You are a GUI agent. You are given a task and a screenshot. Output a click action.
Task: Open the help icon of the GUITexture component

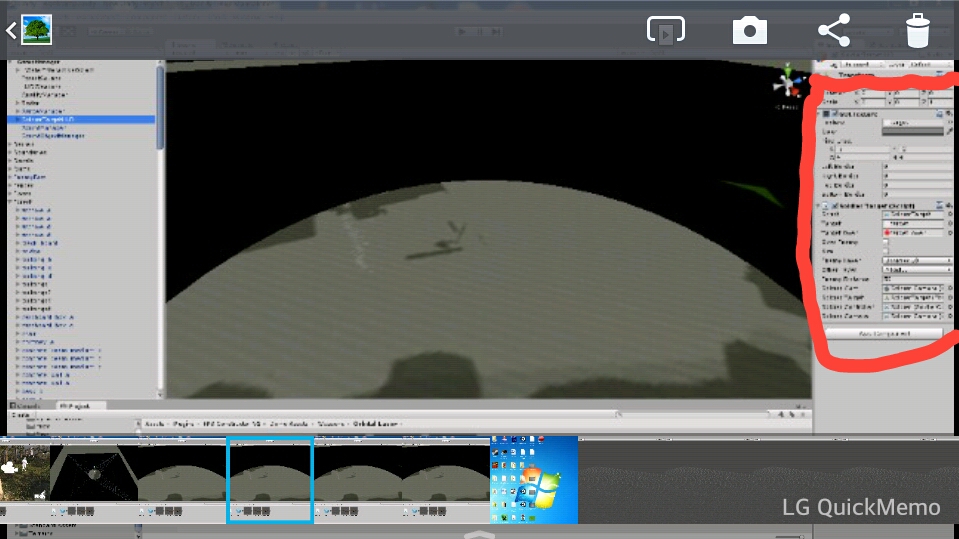click(x=939, y=114)
